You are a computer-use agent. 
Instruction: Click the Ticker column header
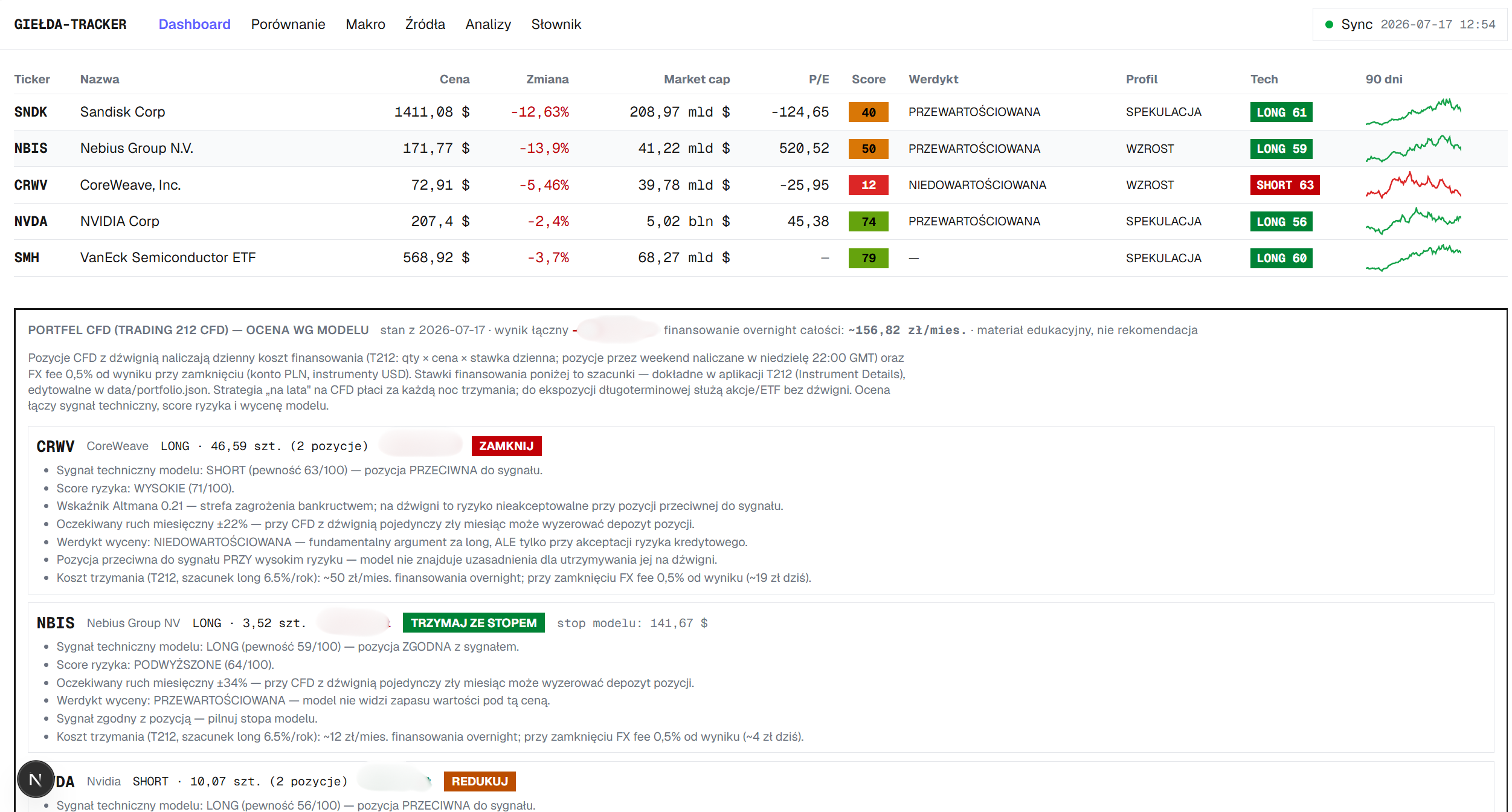pyautogui.click(x=32, y=79)
